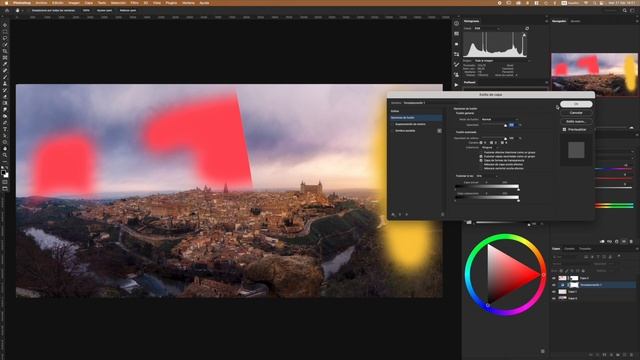Open the Modo de fusión dropdown
Screen dimensions: 640x360
(500, 119)
